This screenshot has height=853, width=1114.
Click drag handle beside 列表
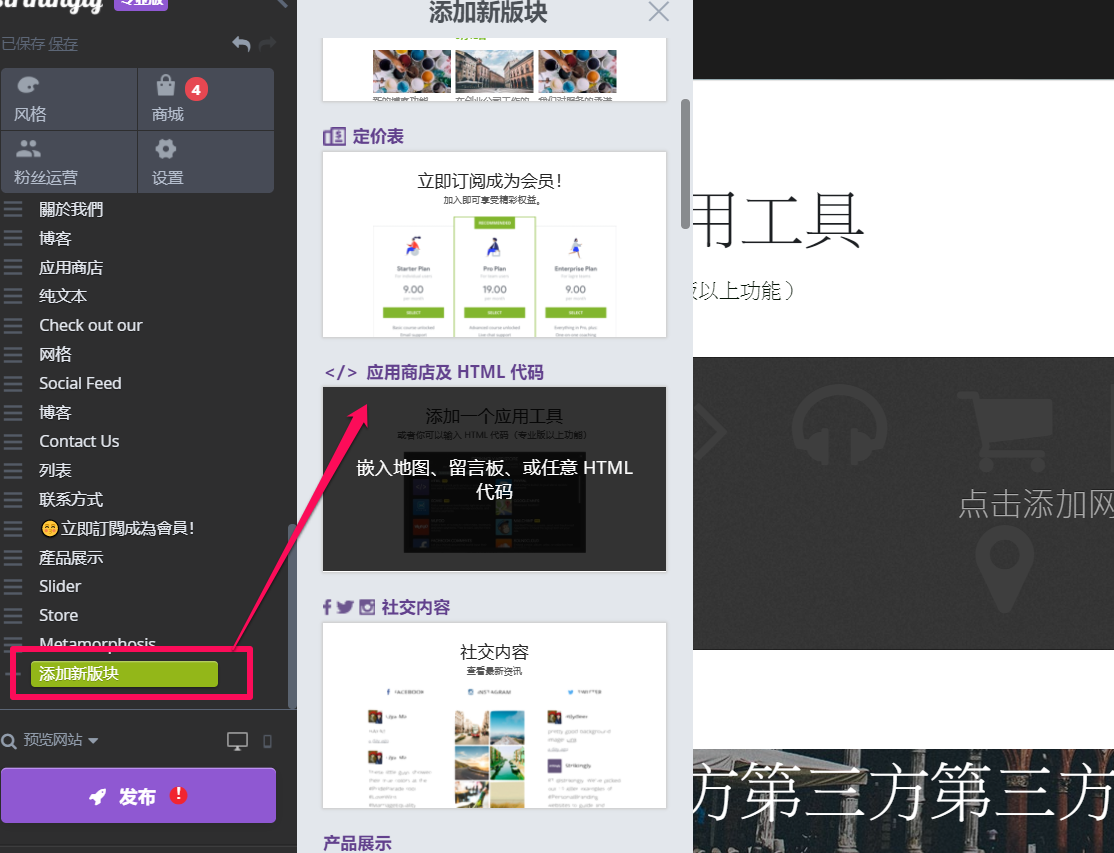[13, 470]
